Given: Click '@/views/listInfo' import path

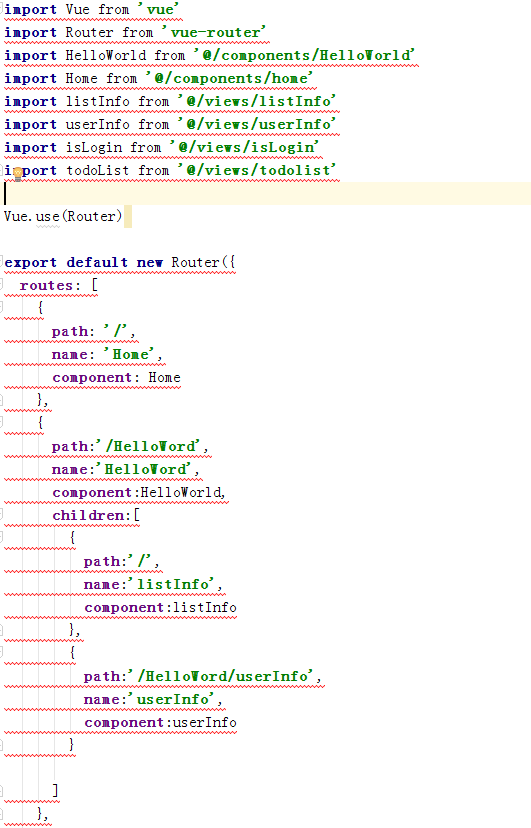Looking at the screenshot, I should (x=257, y=101).
